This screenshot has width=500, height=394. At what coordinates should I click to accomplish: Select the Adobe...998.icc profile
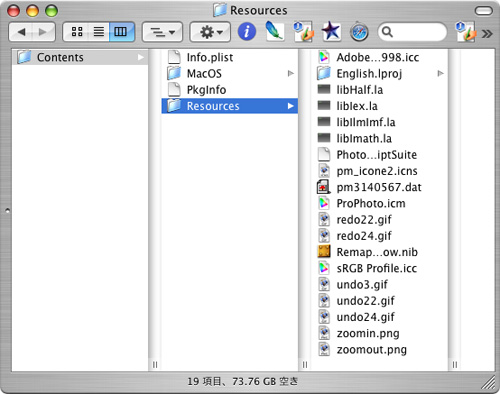coord(380,57)
